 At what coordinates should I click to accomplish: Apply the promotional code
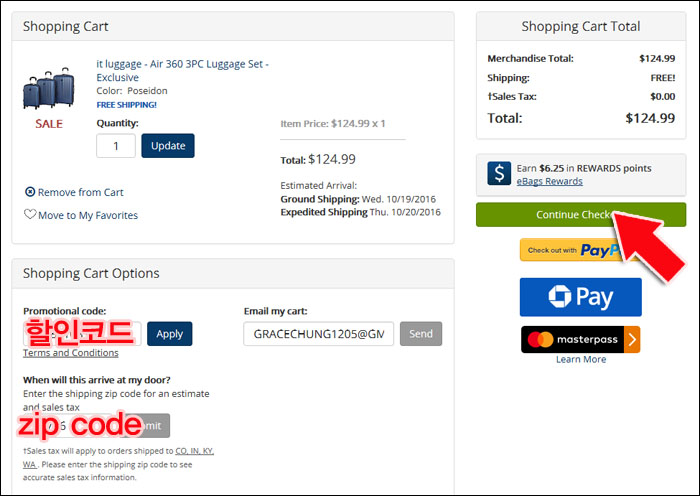(x=170, y=333)
